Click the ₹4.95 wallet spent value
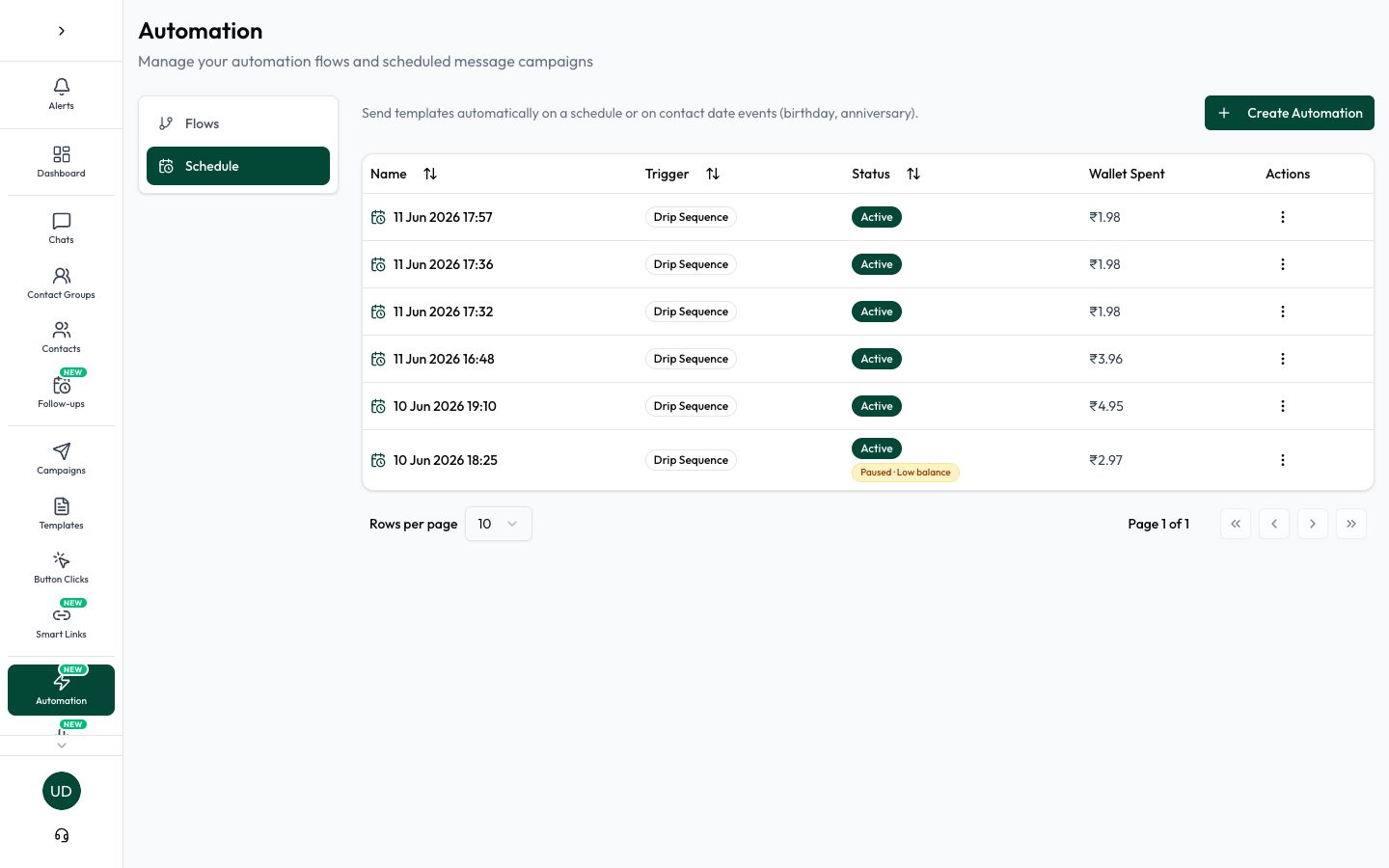This screenshot has height=868, width=1389. (x=1106, y=406)
